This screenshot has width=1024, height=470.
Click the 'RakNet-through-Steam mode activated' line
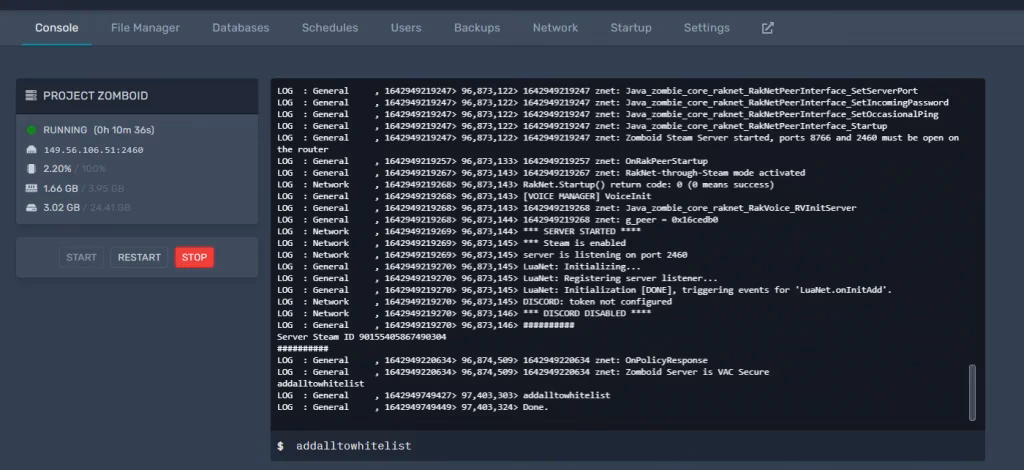541,173
